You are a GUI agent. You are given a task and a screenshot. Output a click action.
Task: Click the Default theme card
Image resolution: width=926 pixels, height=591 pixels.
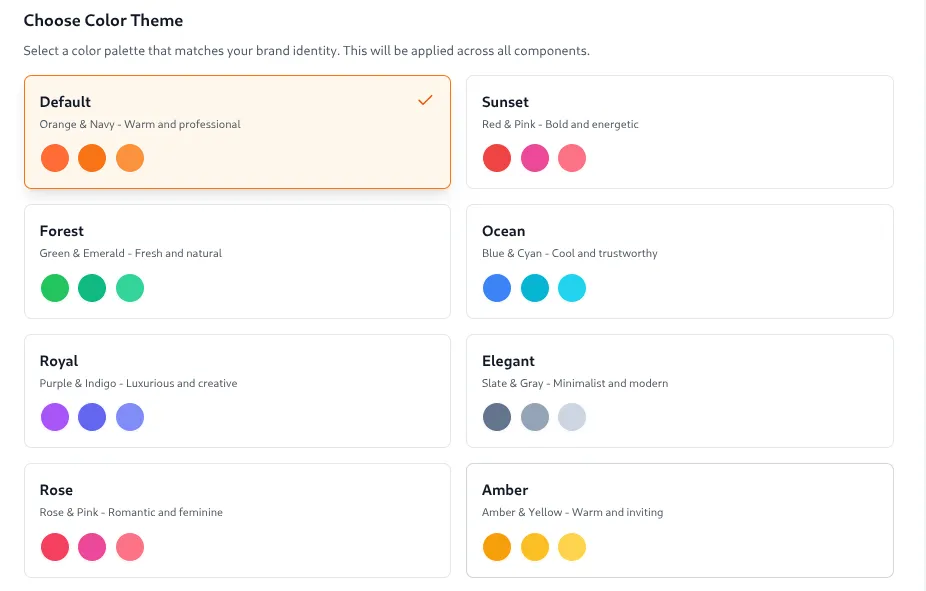pos(237,131)
